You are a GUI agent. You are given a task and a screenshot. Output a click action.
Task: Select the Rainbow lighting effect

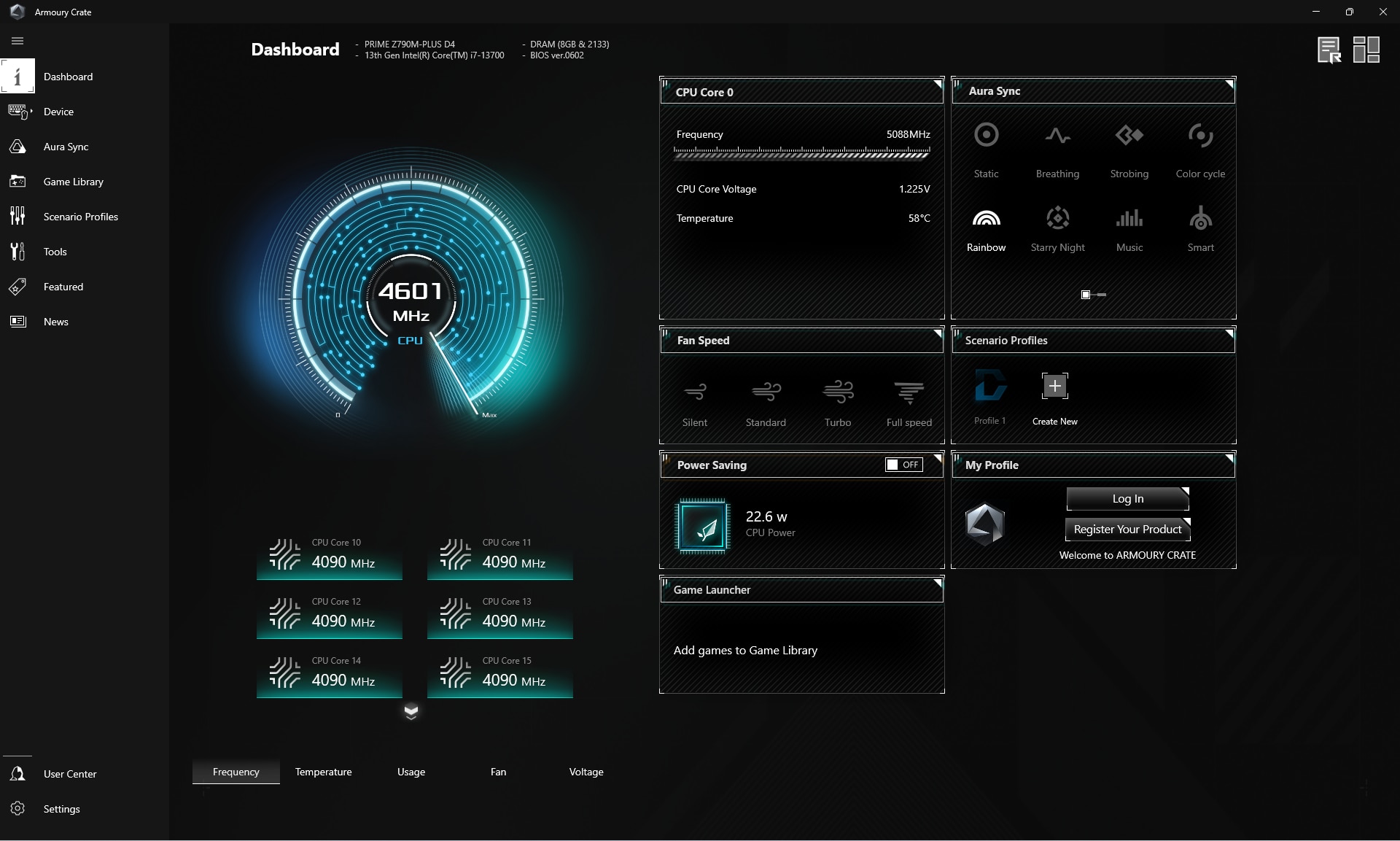click(x=986, y=229)
